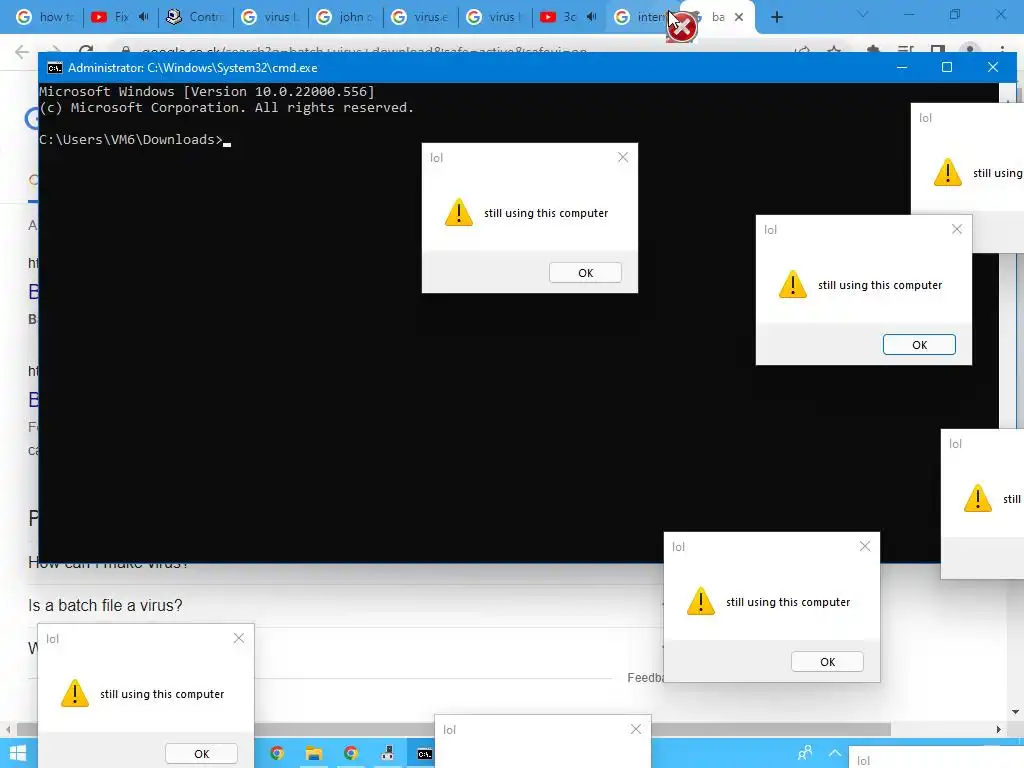Click the warning icon in the dialog with highlighted OK
The height and width of the screenshot is (768, 1024).
(793, 284)
